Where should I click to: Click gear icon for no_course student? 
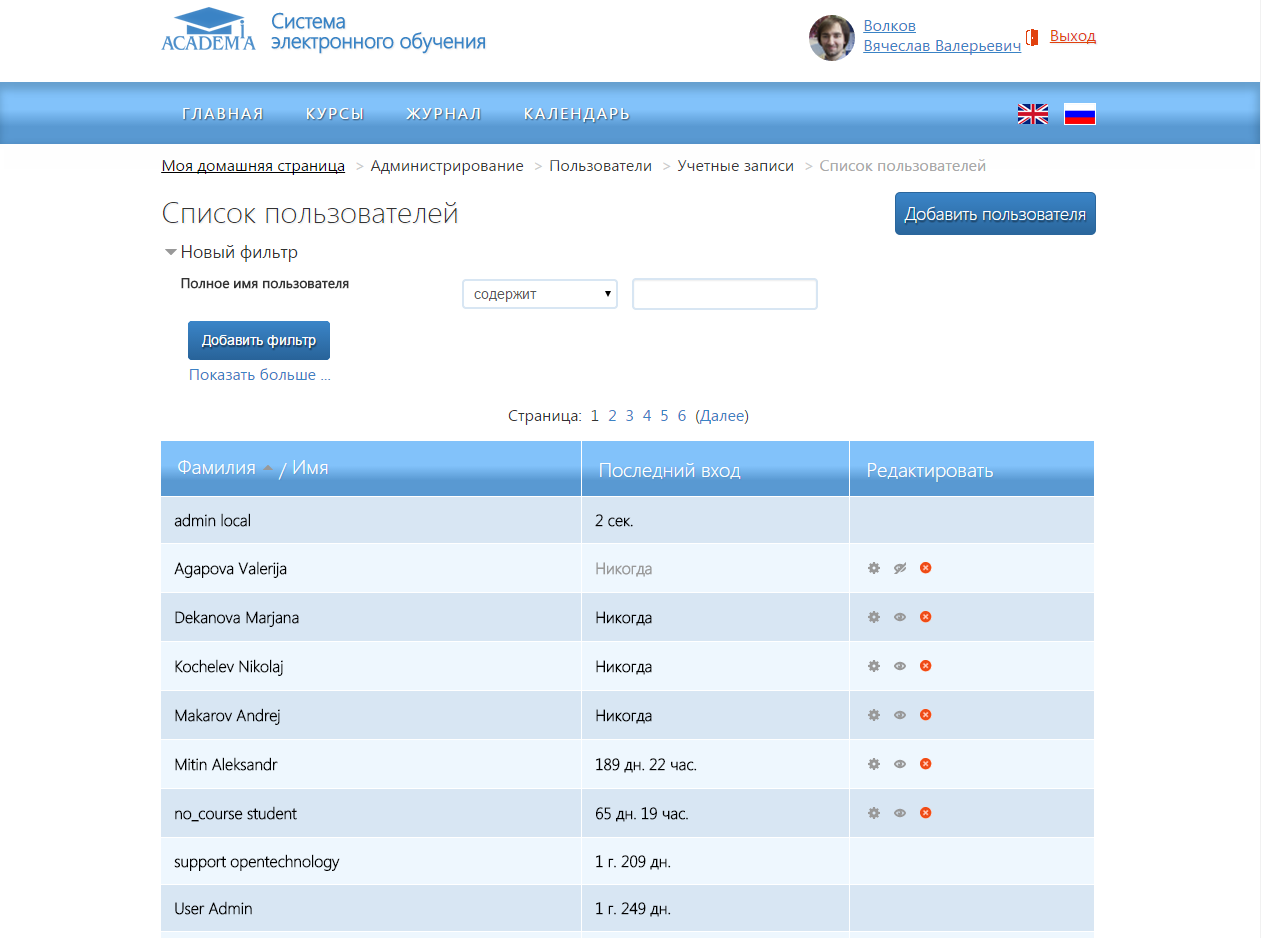(873, 813)
